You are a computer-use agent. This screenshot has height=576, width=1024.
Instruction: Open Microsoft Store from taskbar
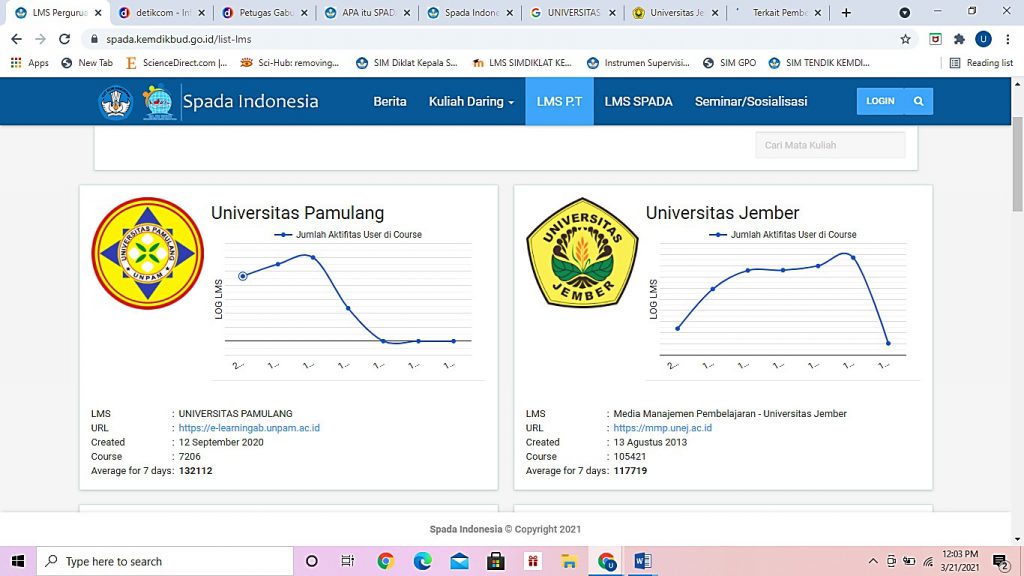pos(496,561)
